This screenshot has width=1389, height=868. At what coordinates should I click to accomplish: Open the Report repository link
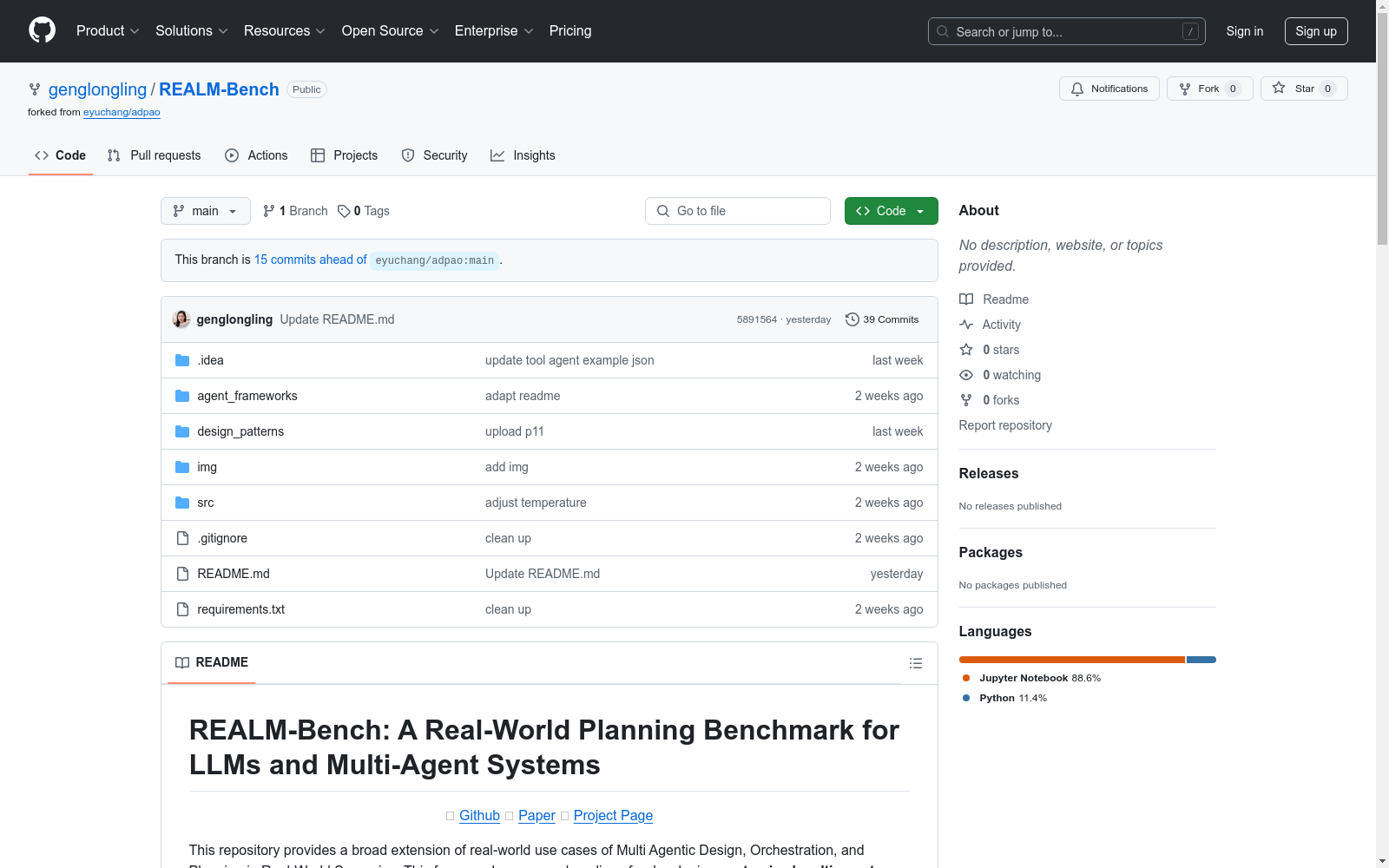click(x=1005, y=425)
